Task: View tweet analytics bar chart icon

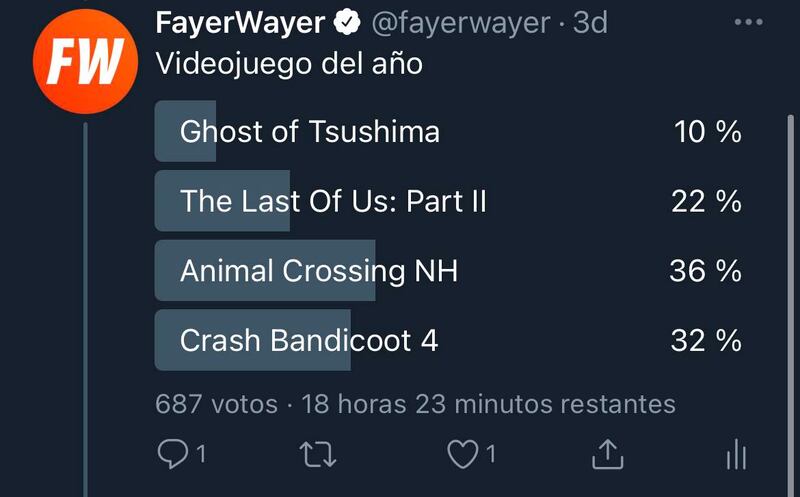Action: (x=736, y=456)
